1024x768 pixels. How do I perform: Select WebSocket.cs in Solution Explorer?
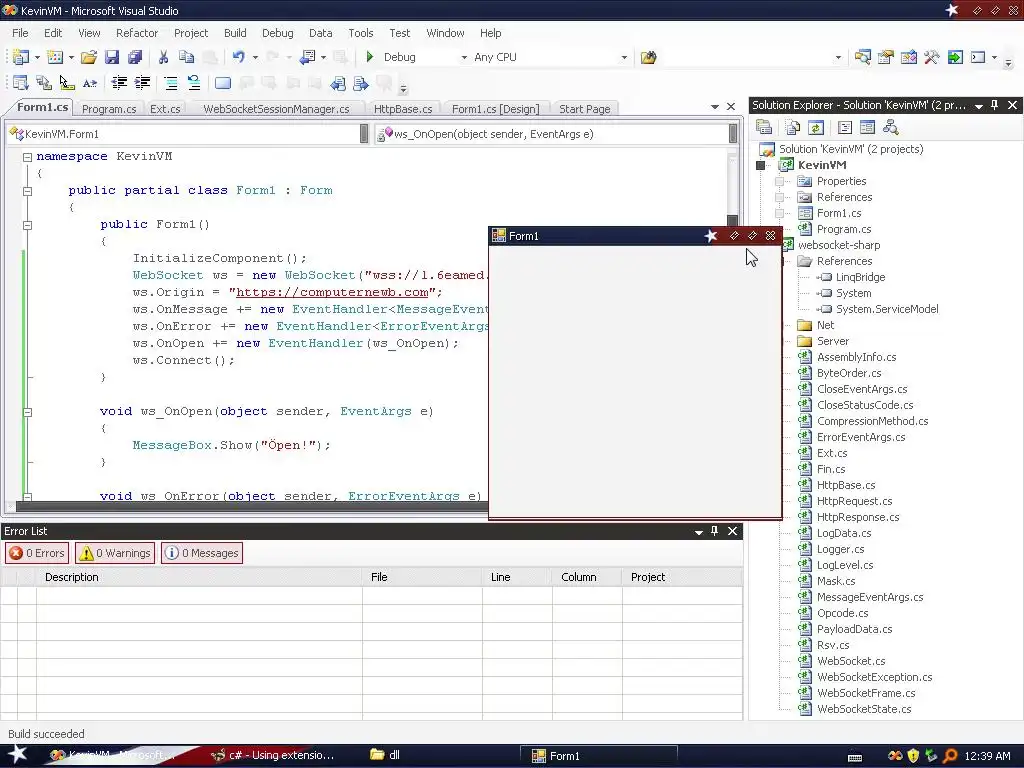click(x=851, y=661)
